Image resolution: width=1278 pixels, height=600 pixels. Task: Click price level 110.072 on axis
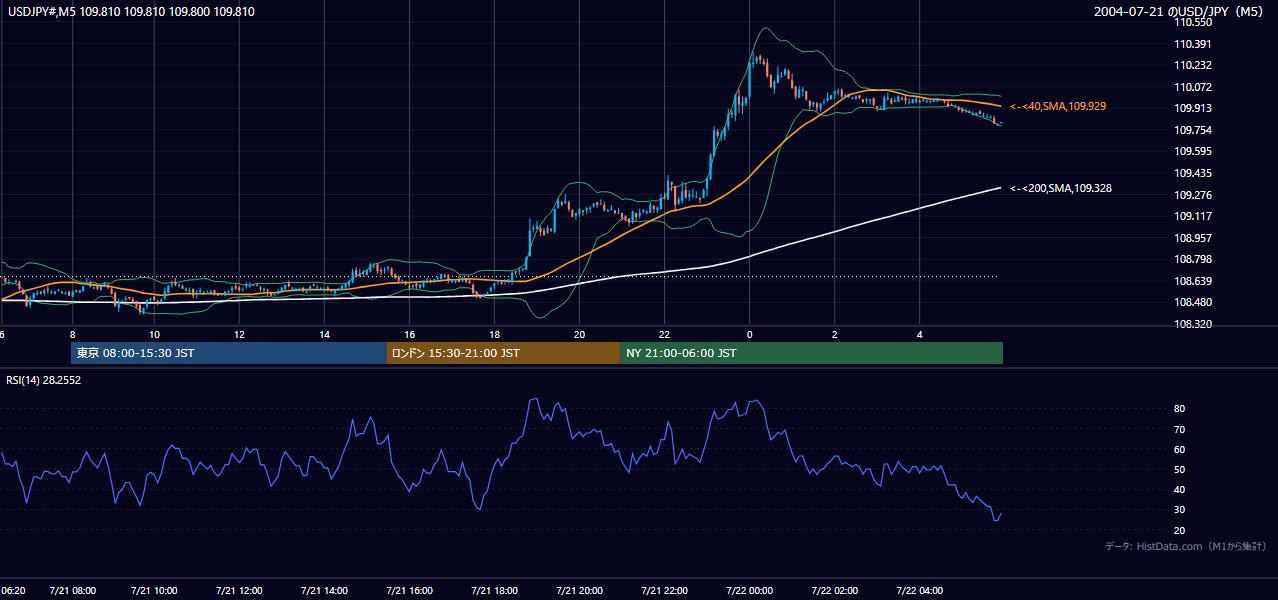click(x=1192, y=87)
